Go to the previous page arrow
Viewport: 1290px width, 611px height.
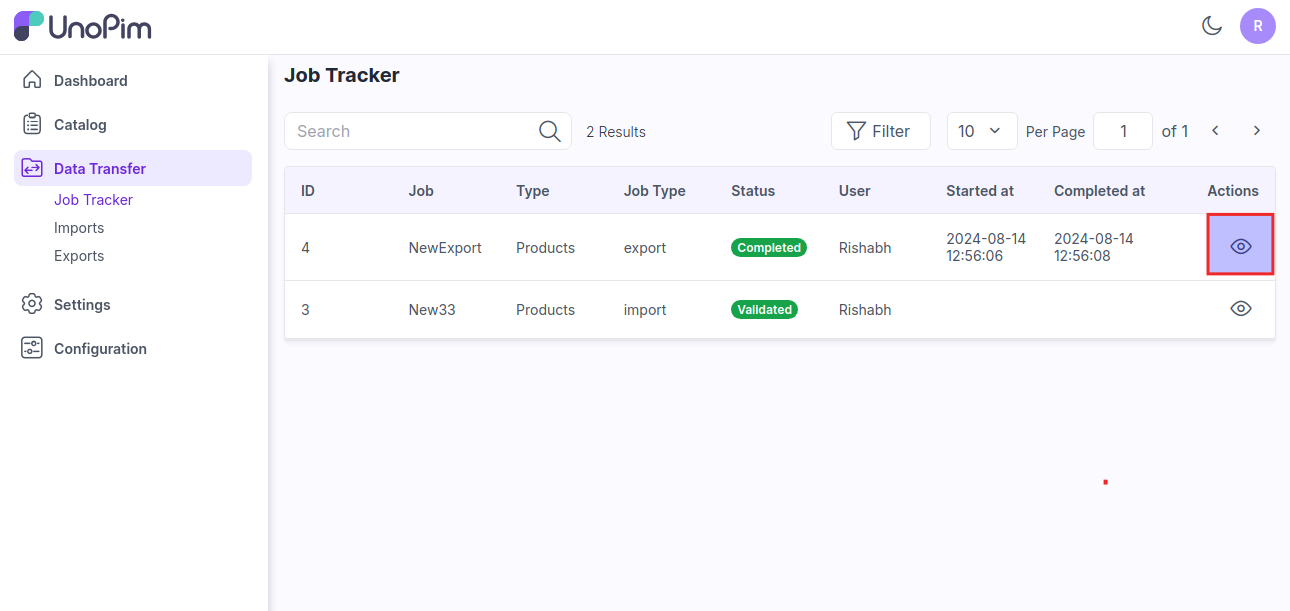pyautogui.click(x=1215, y=131)
